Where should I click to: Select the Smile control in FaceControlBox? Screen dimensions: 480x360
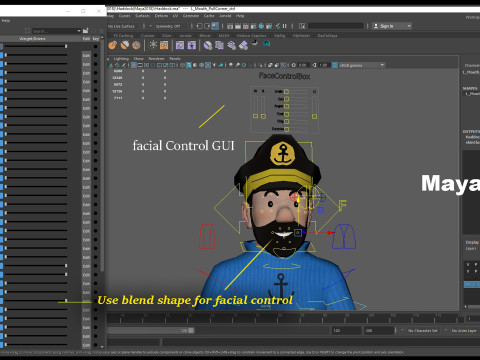287,91
